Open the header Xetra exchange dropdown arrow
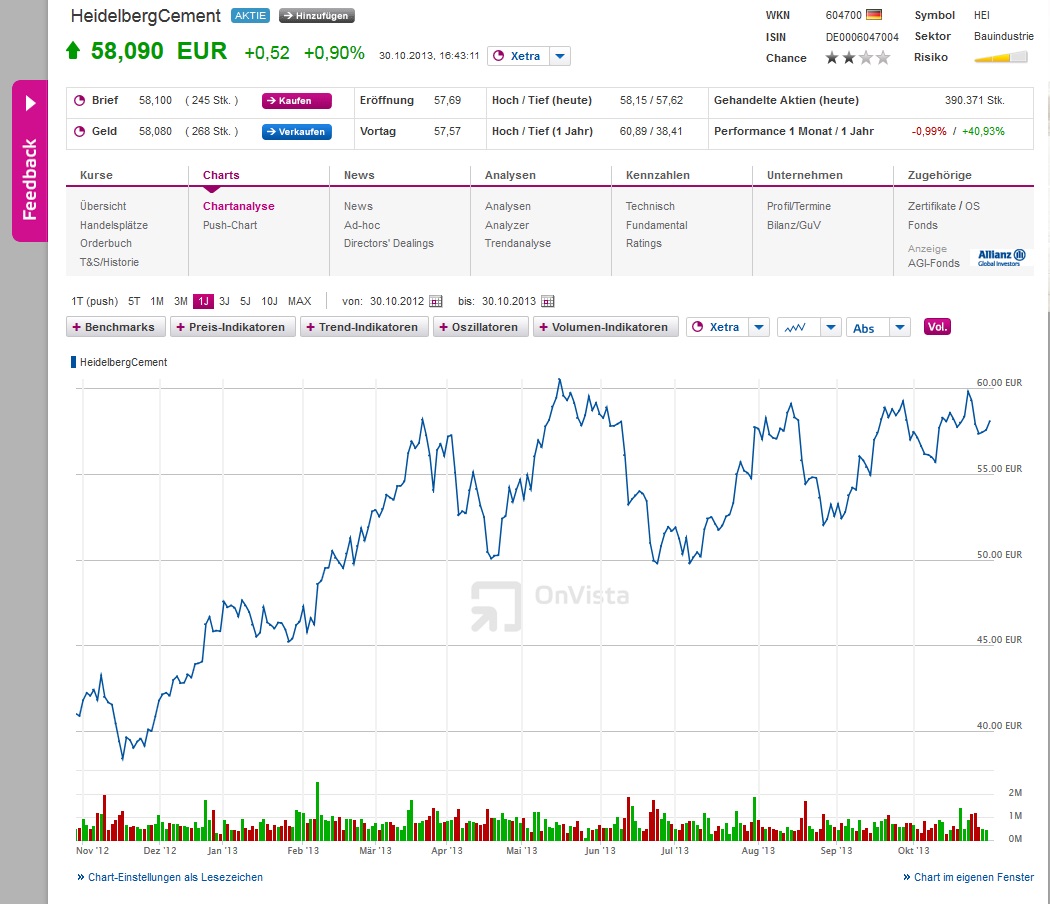The image size is (1050, 904). tap(560, 56)
